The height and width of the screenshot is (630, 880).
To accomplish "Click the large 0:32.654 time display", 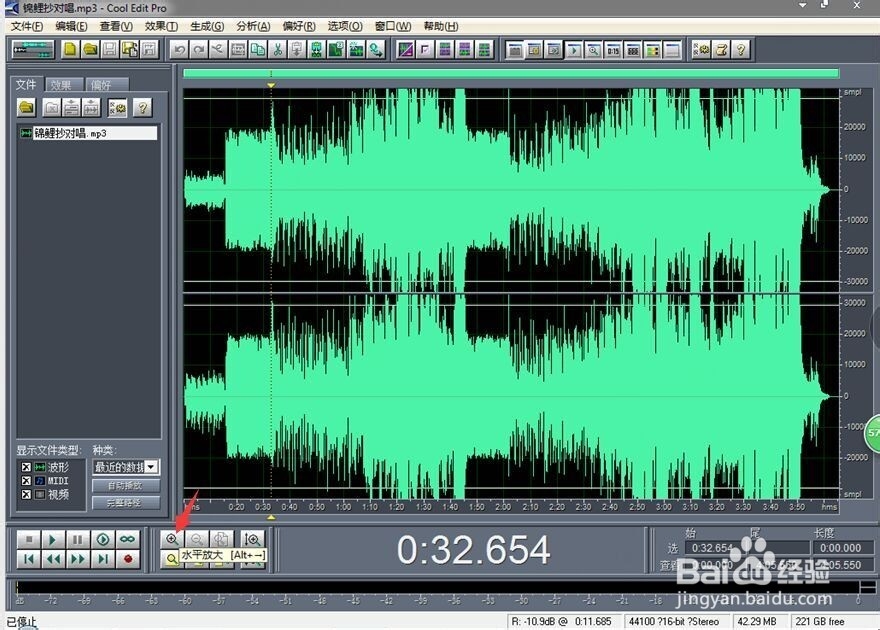I will click(473, 549).
